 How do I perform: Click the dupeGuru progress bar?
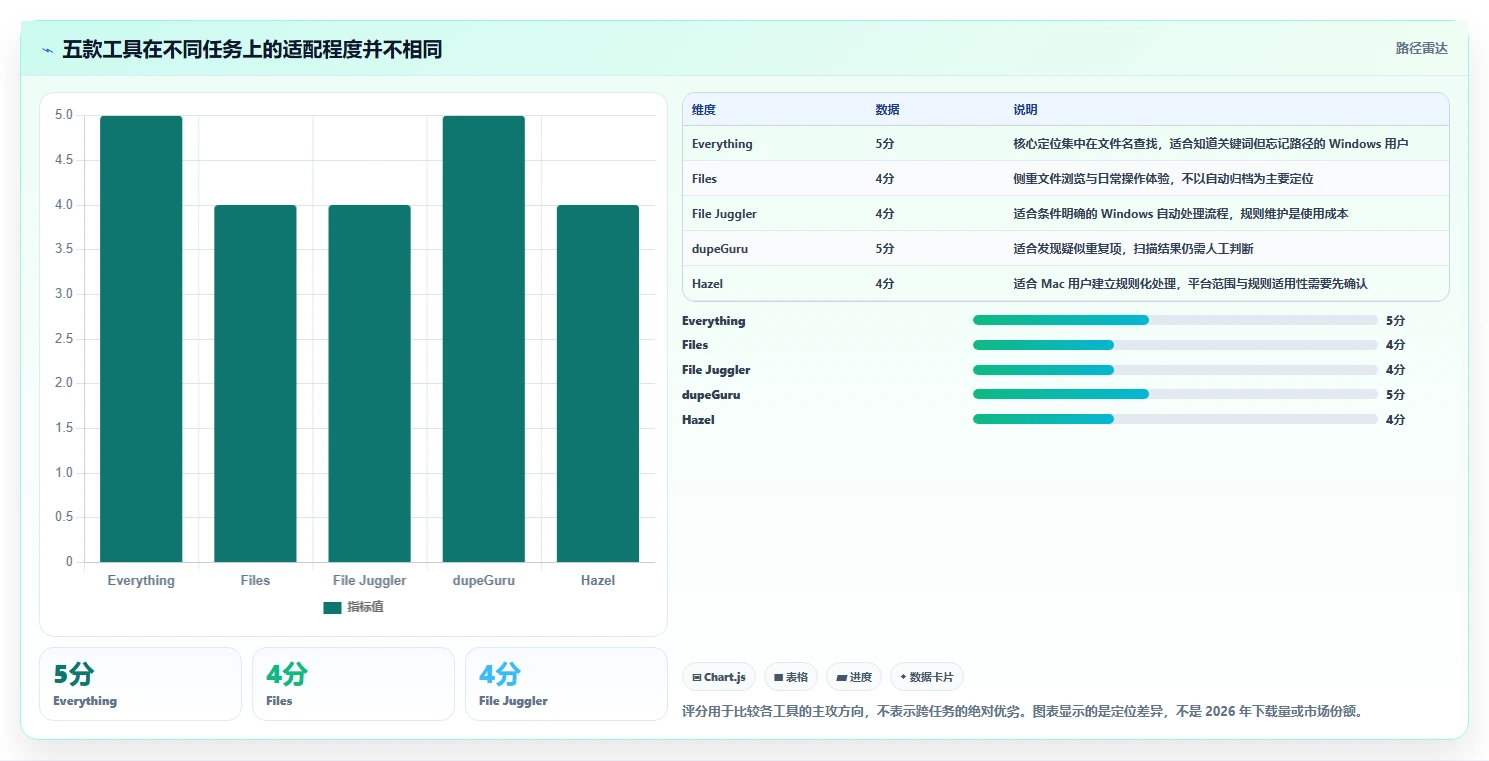[1175, 394]
